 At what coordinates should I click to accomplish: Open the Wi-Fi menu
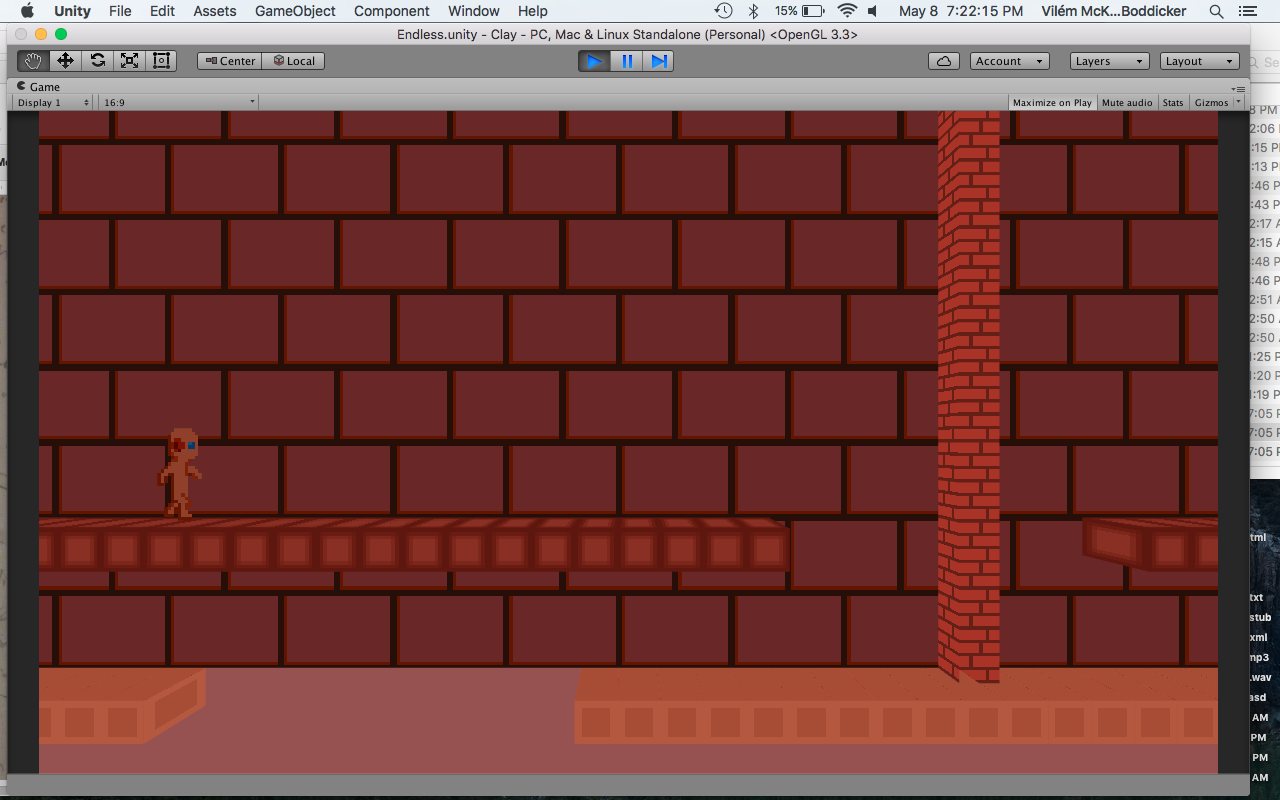pos(847,11)
